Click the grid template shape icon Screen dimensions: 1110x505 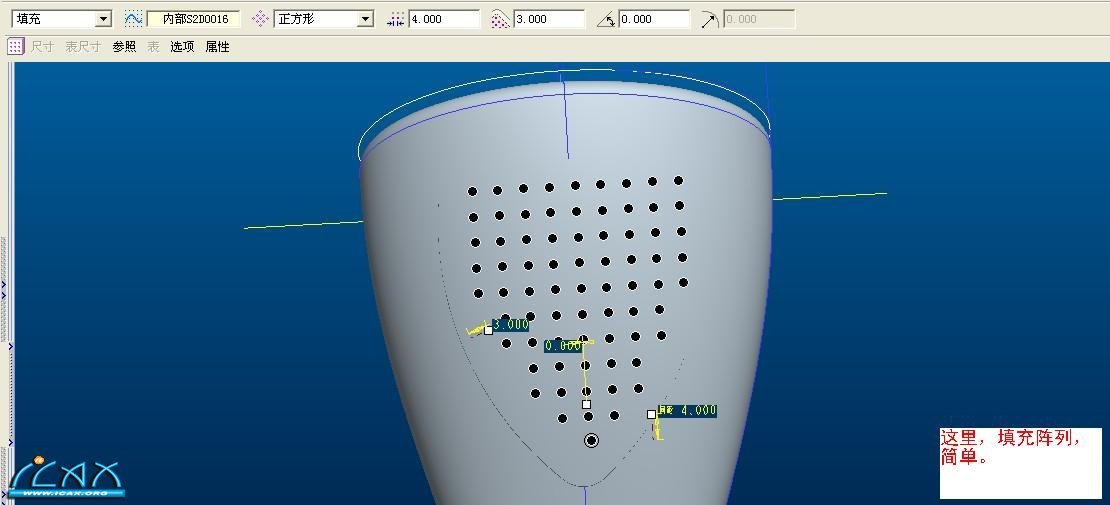260,19
